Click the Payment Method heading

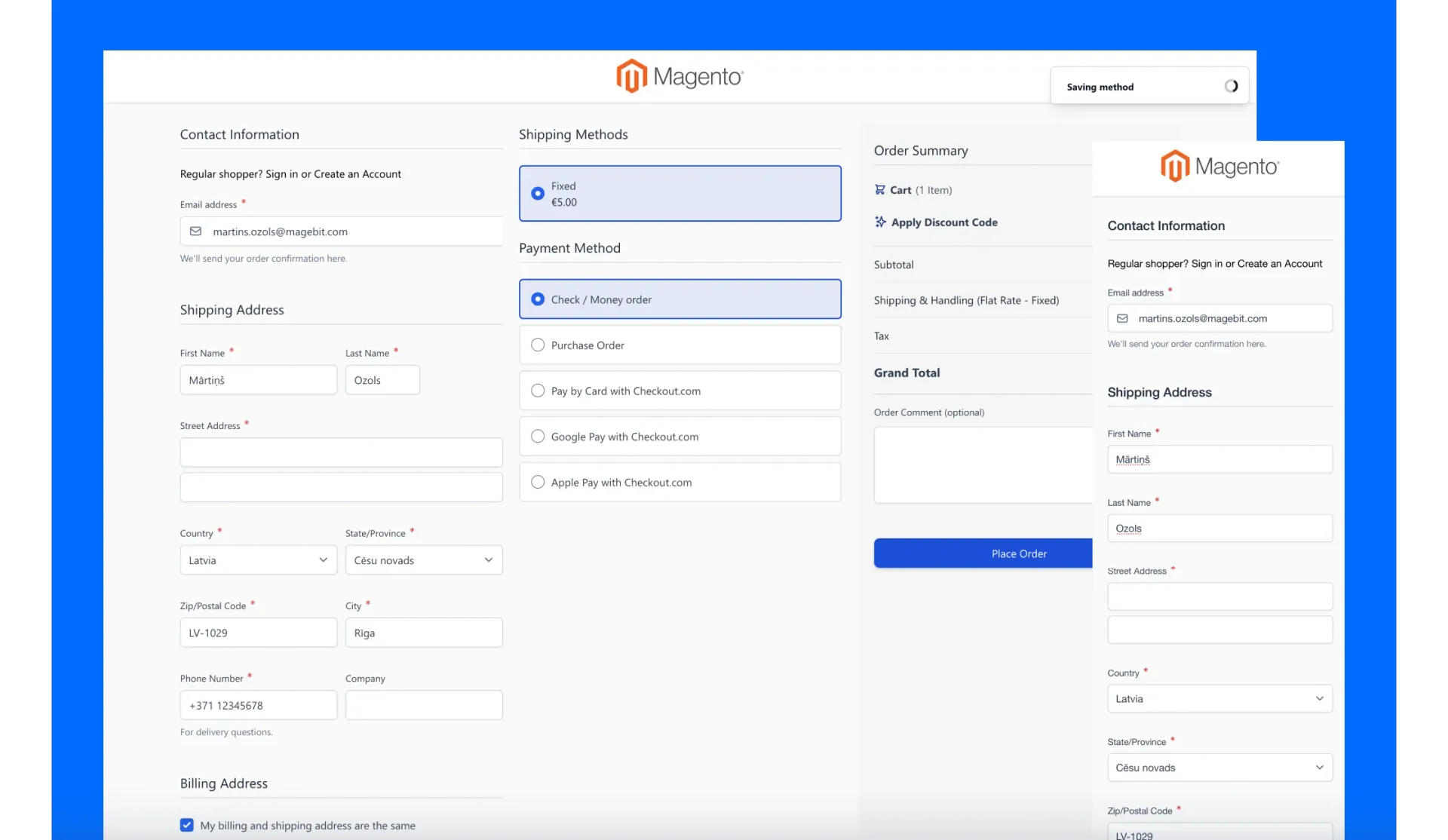pyautogui.click(x=569, y=248)
